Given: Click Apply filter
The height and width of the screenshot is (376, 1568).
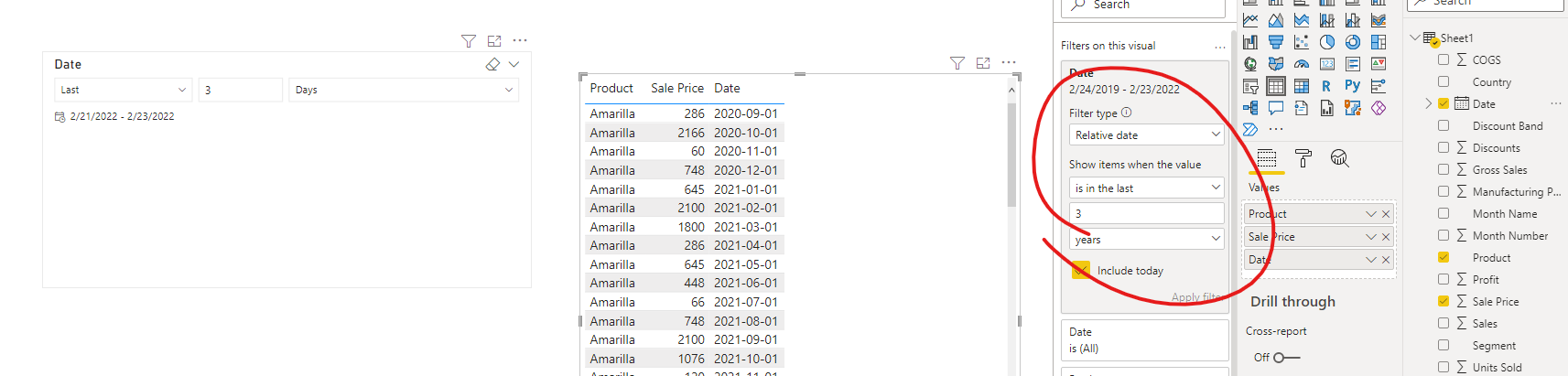Looking at the screenshot, I should pyautogui.click(x=1196, y=297).
